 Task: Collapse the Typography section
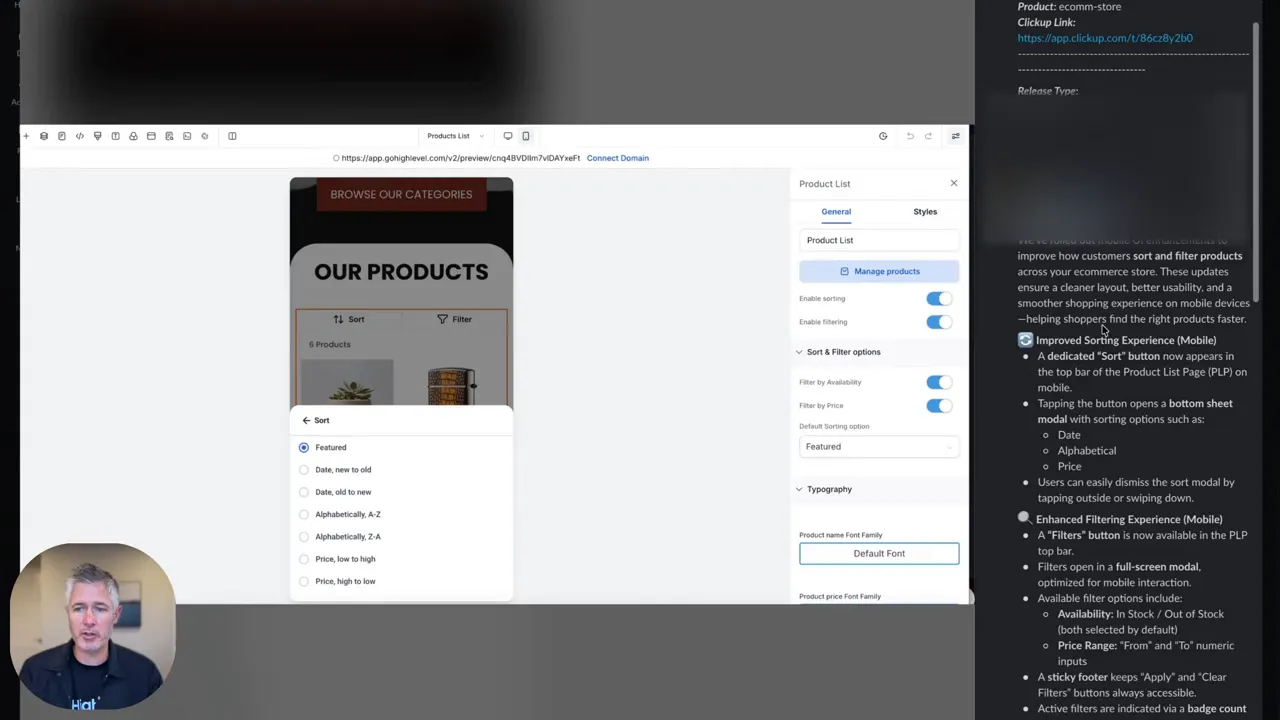pos(799,489)
